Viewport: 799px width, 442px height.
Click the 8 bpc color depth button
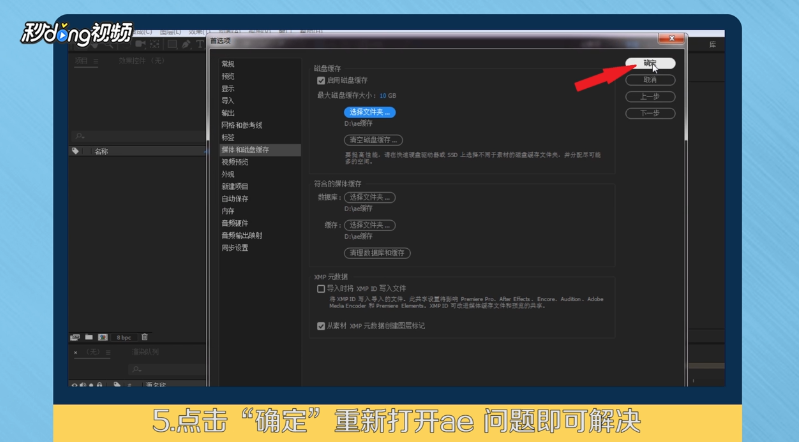coord(124,337)
